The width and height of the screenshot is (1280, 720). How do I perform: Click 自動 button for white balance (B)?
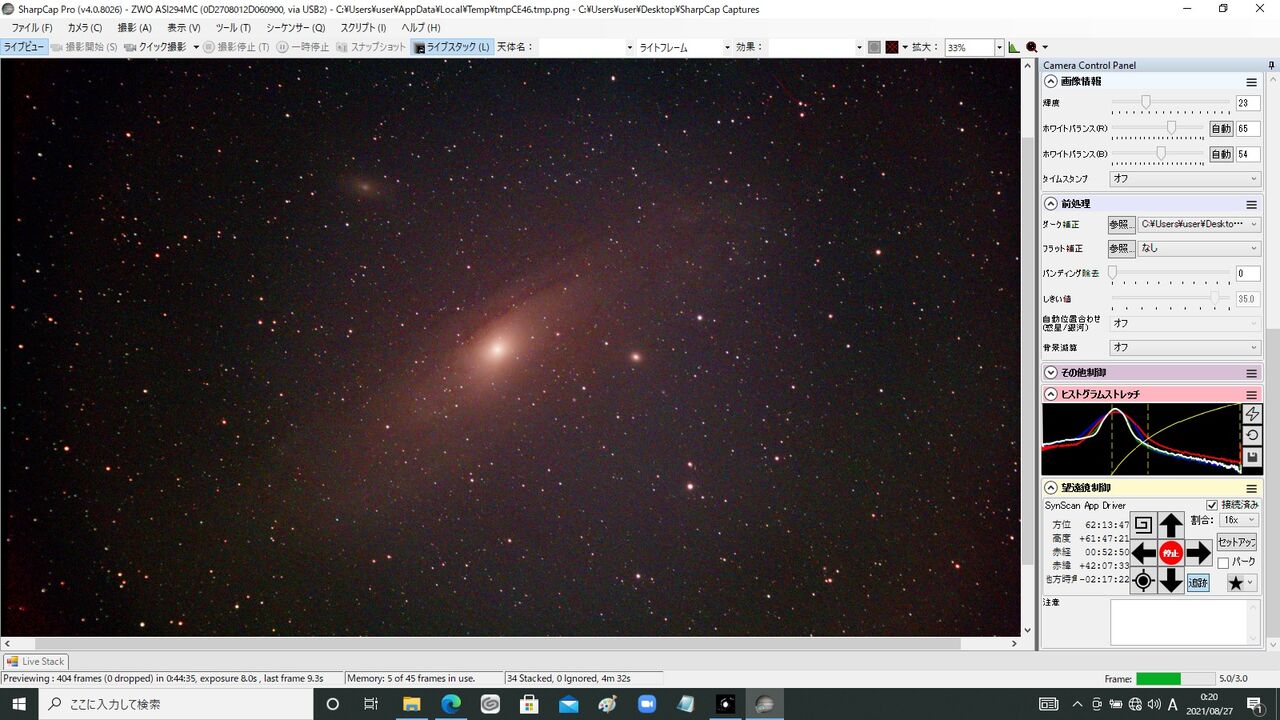click(1221, 154)
